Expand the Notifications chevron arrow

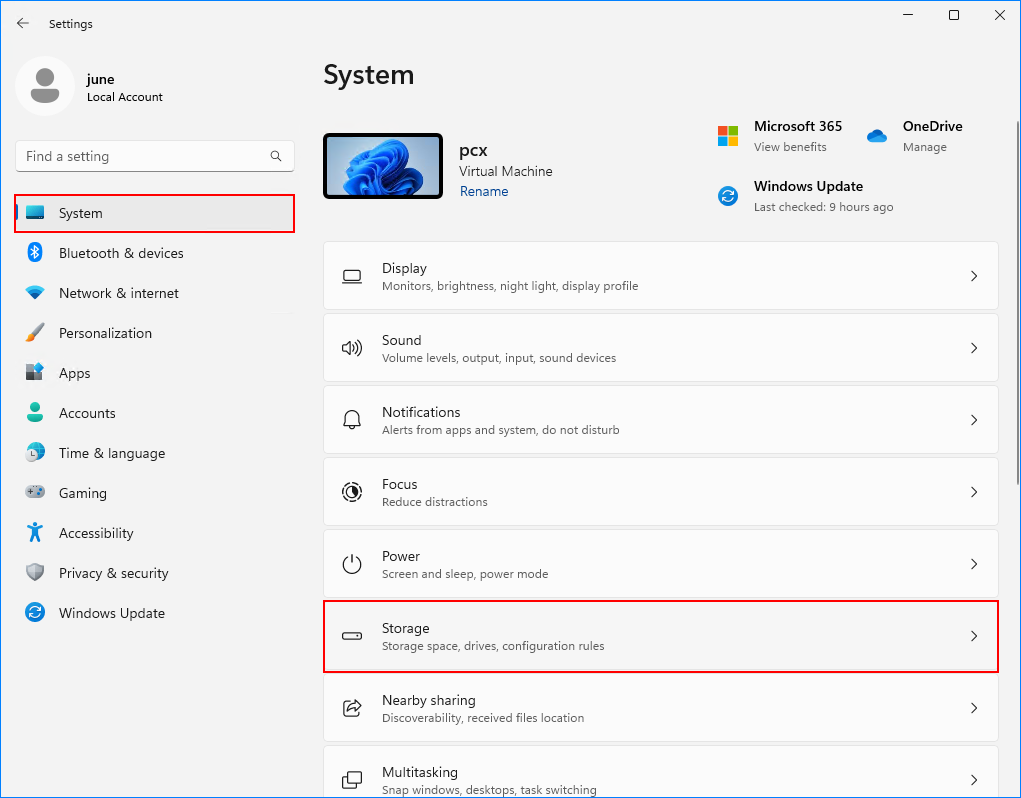(974, 420)
